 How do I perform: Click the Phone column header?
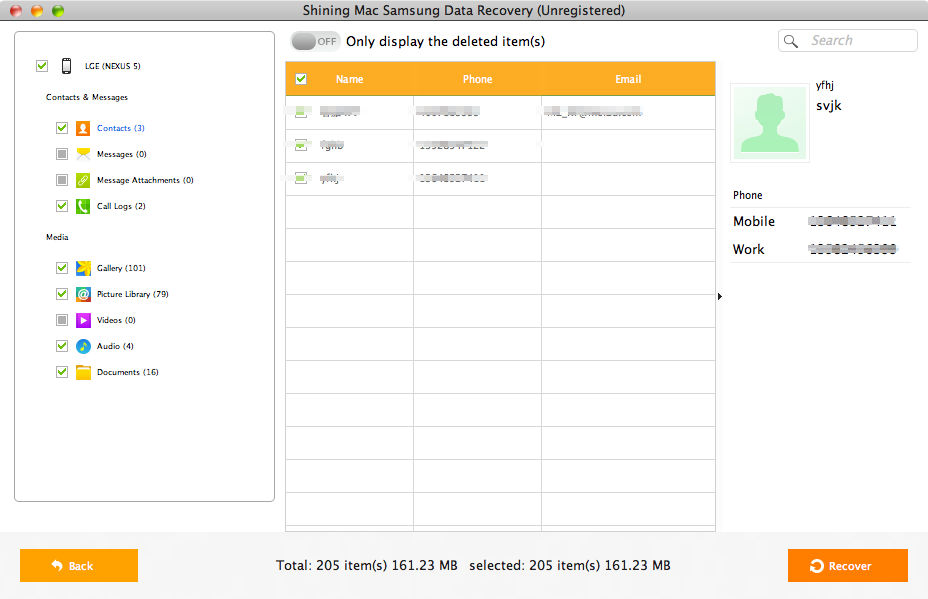point(477,79)
